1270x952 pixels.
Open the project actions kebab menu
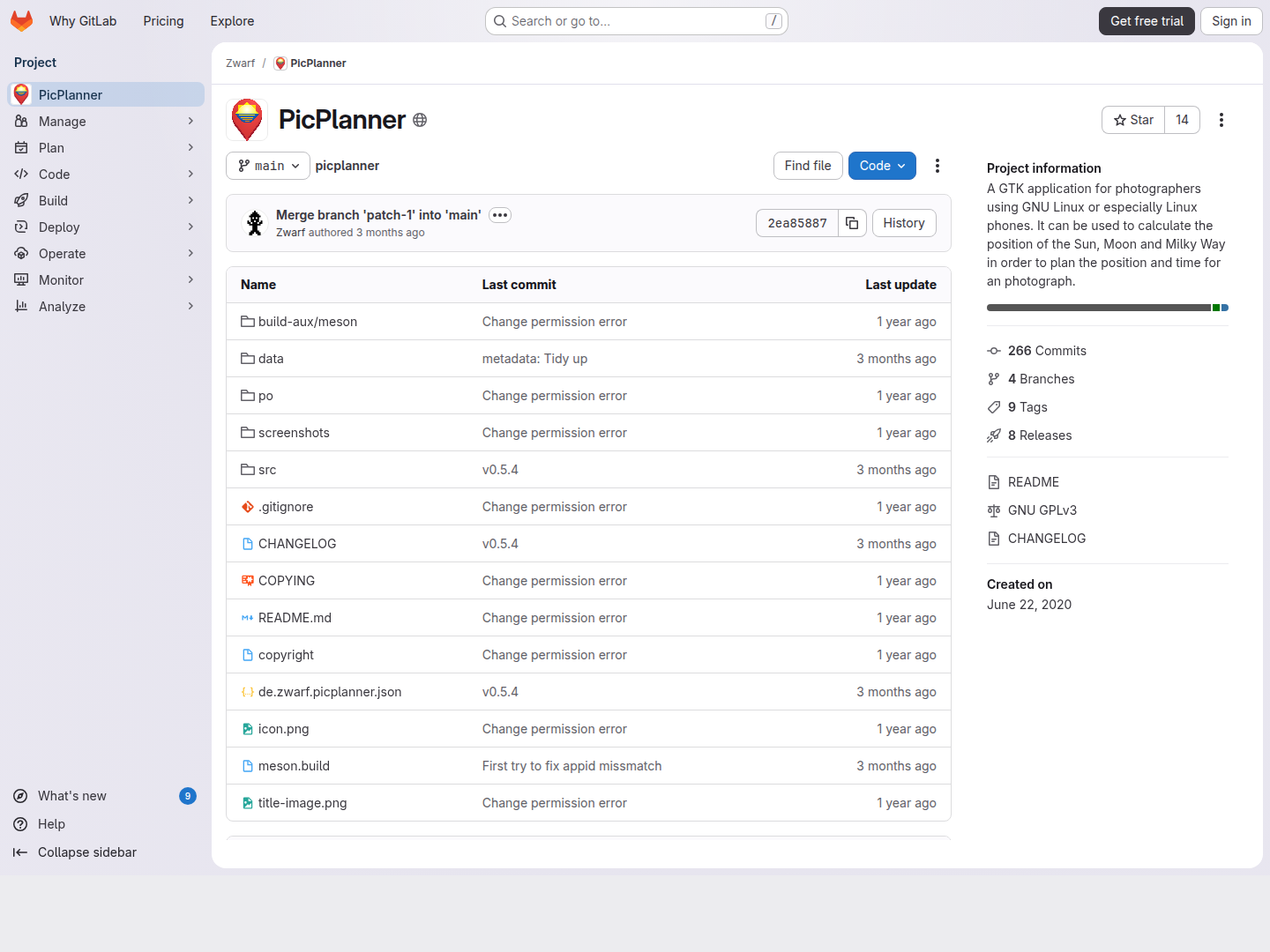pos(1221,120)
